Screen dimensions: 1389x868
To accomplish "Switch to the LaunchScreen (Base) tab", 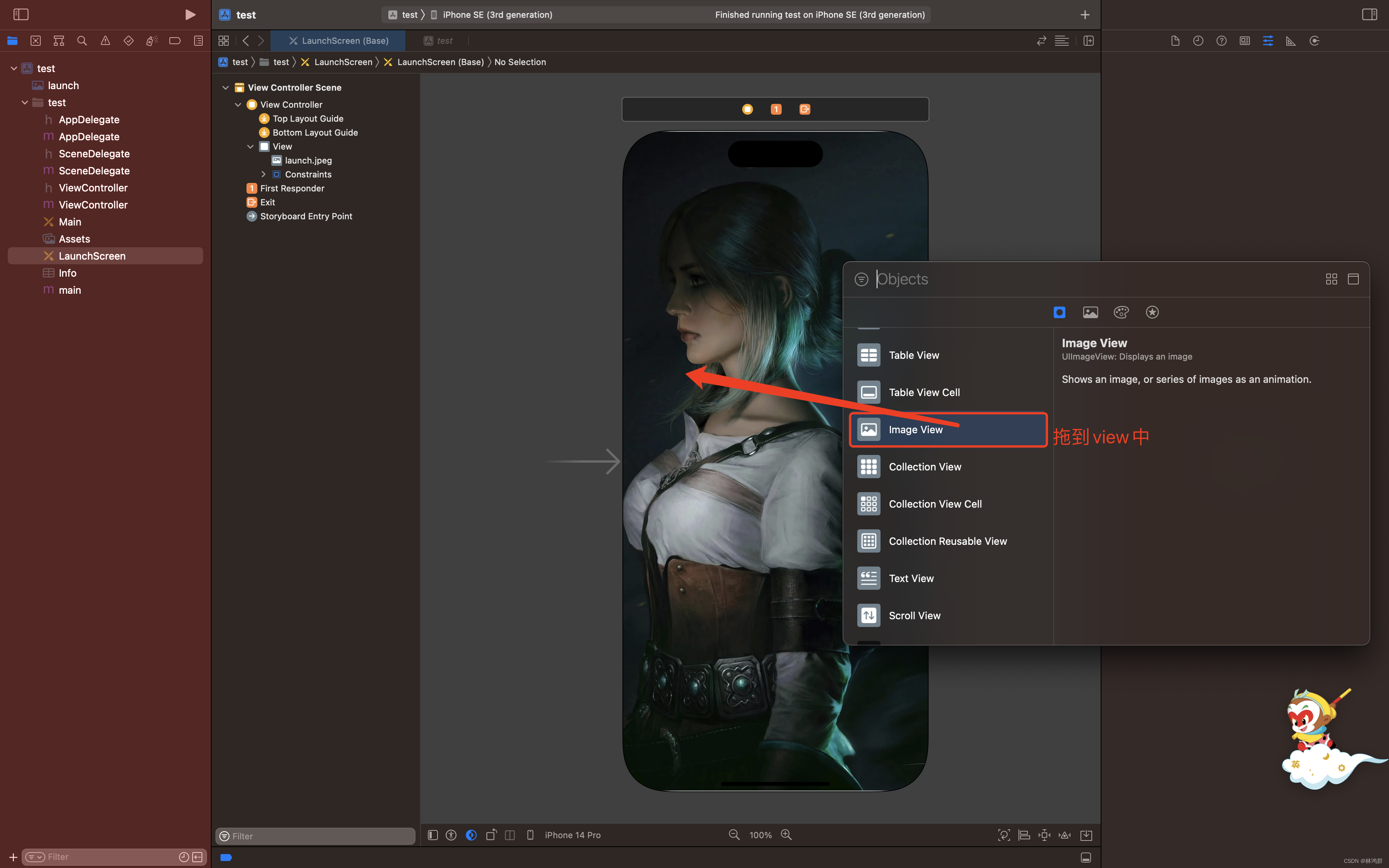I will tap(339, 41).
